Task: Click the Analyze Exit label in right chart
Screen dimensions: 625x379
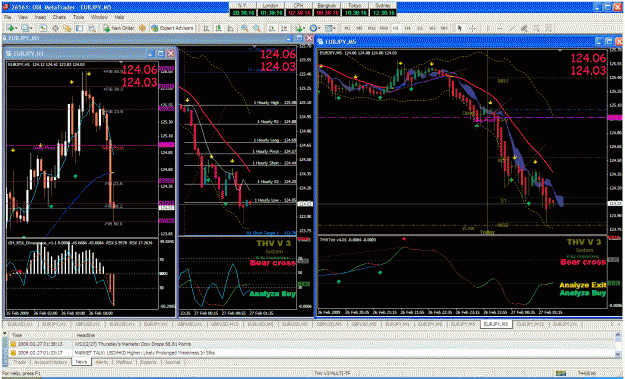Action: [582, 285]
